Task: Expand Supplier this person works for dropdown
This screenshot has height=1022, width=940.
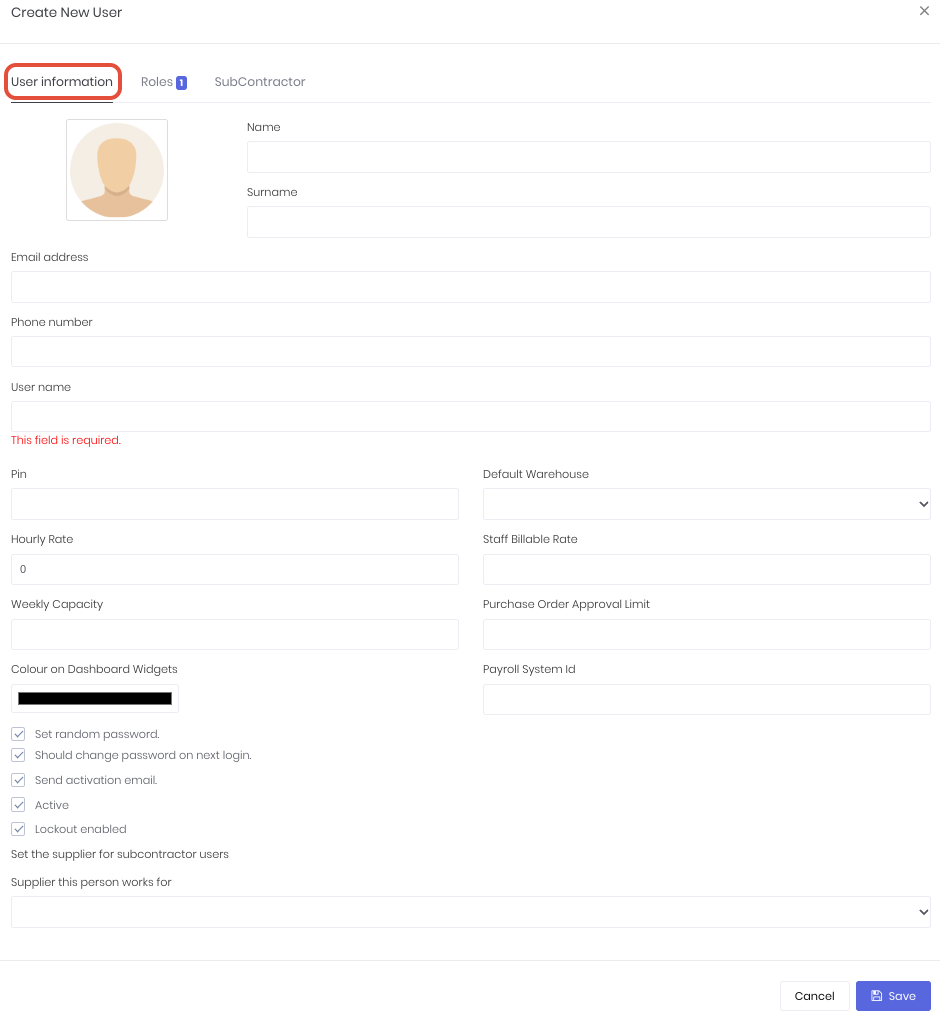Action: 470,912
